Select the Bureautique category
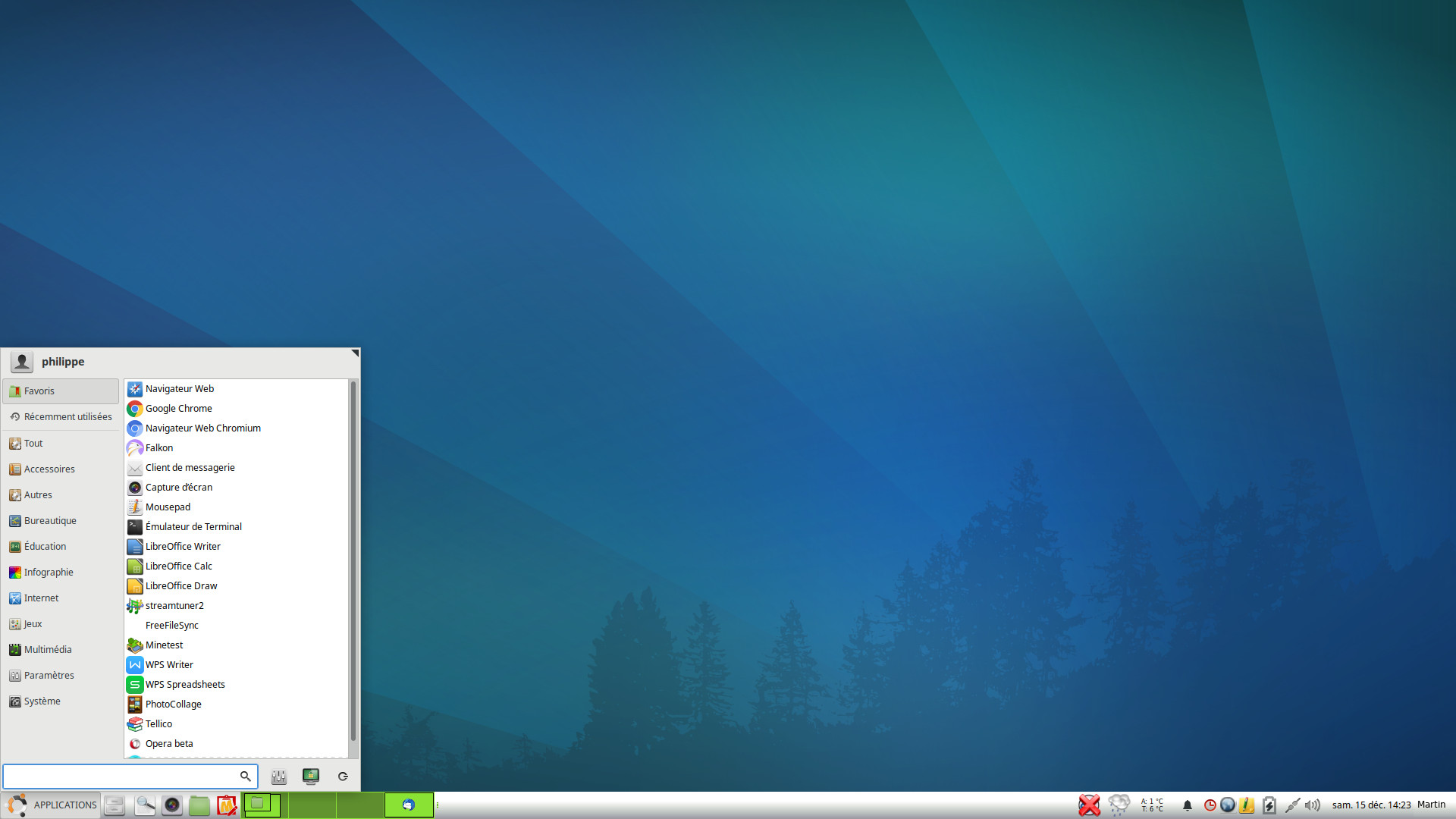 50,521
